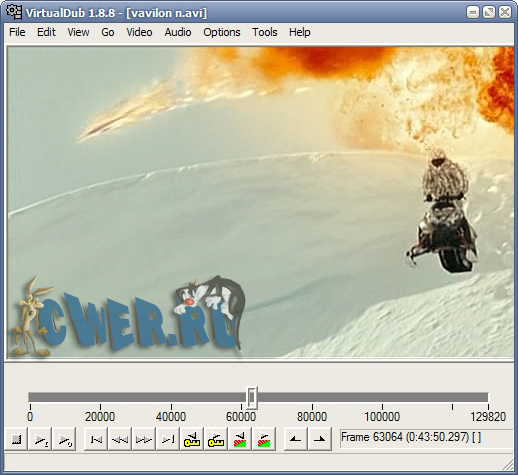Image resolution: width=518 pixels, height=475 pixels.
Task: Seek to previous scene change
Action: (x=240, y=439)
